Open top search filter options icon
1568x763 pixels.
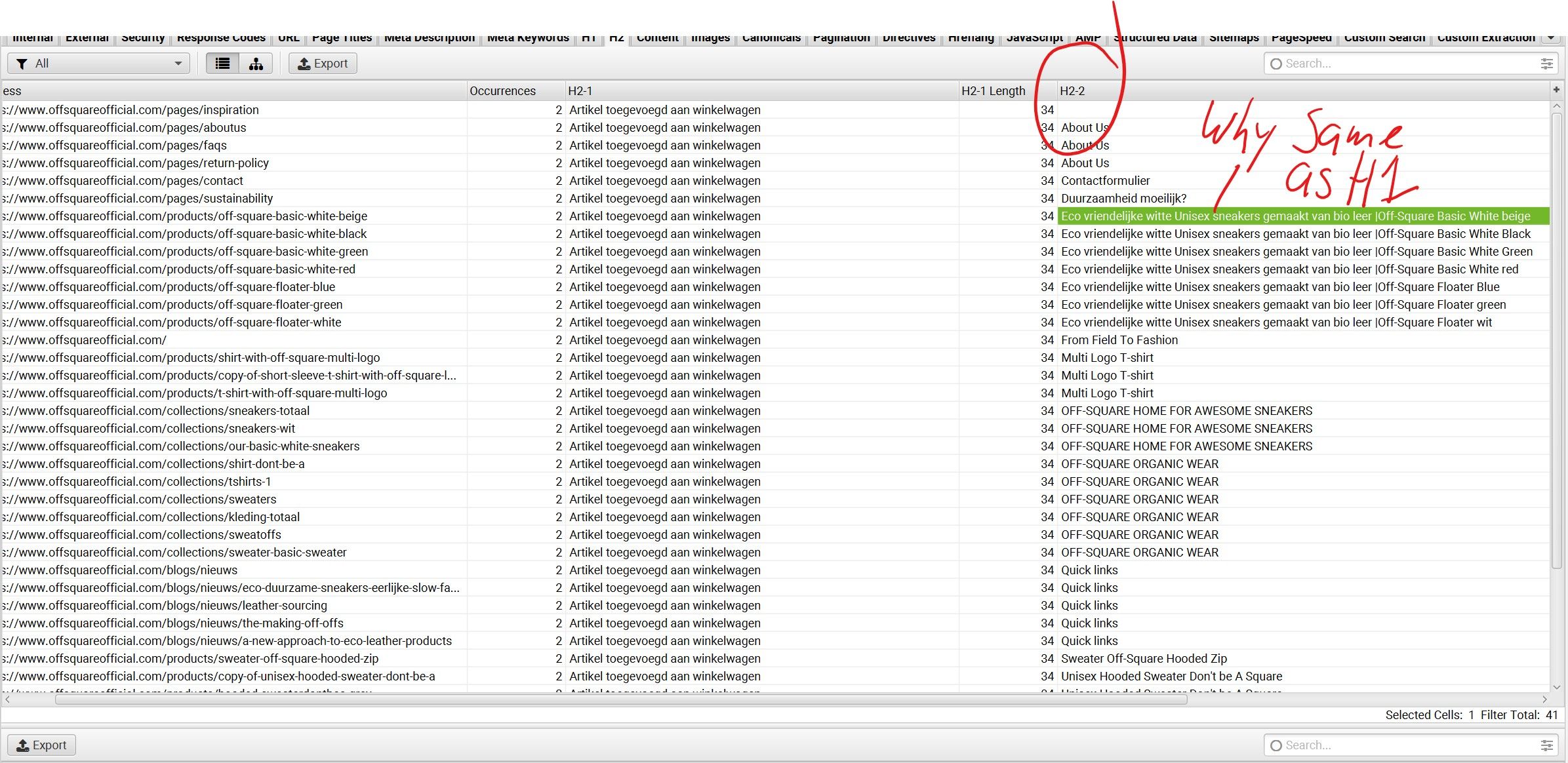tap(1546, 64)
